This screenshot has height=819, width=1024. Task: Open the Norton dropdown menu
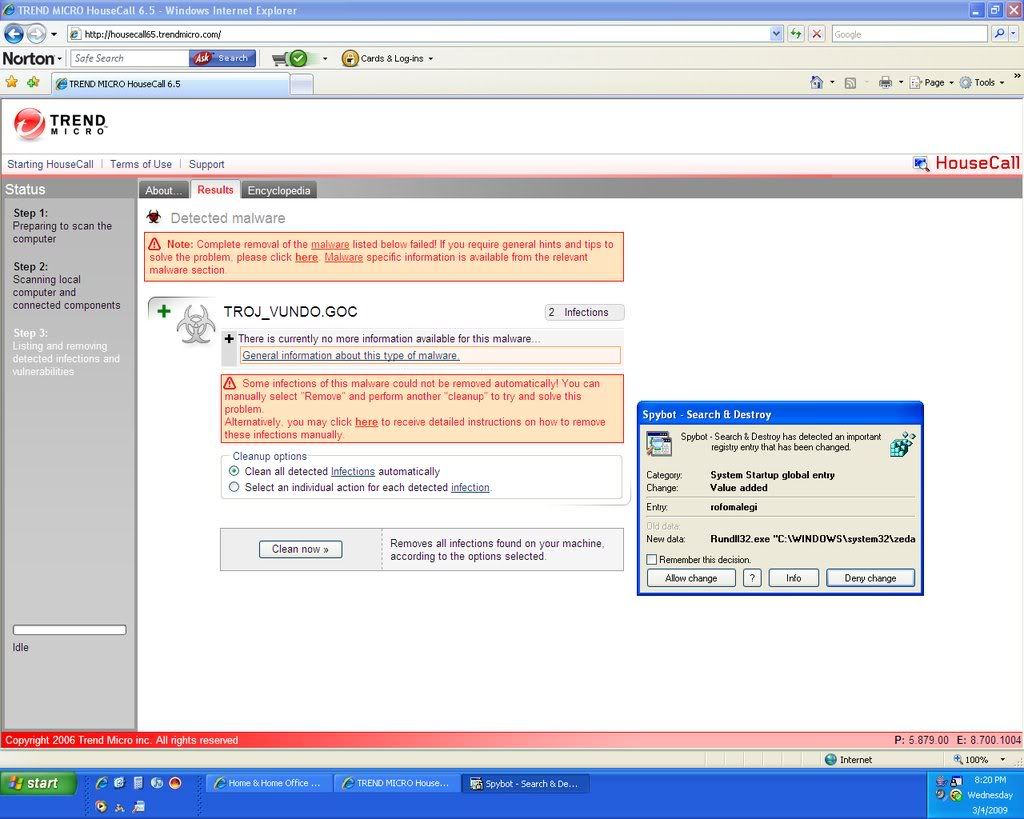pyautogui.click(x=32, y=58)
